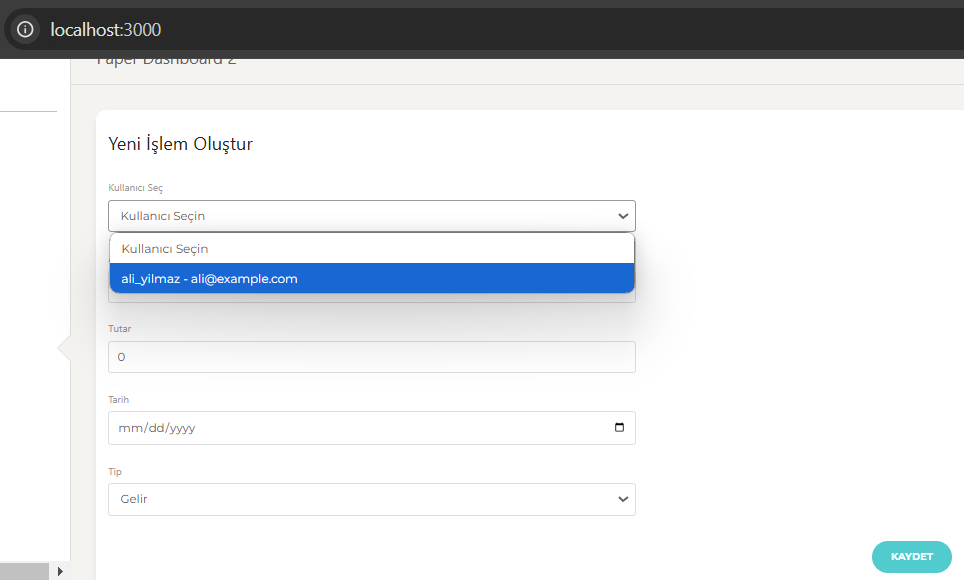Image resolution: width=964 pixels, height=580 pixels.
Task: Click the mm/dd/yyyy date input
Action: 300,428
